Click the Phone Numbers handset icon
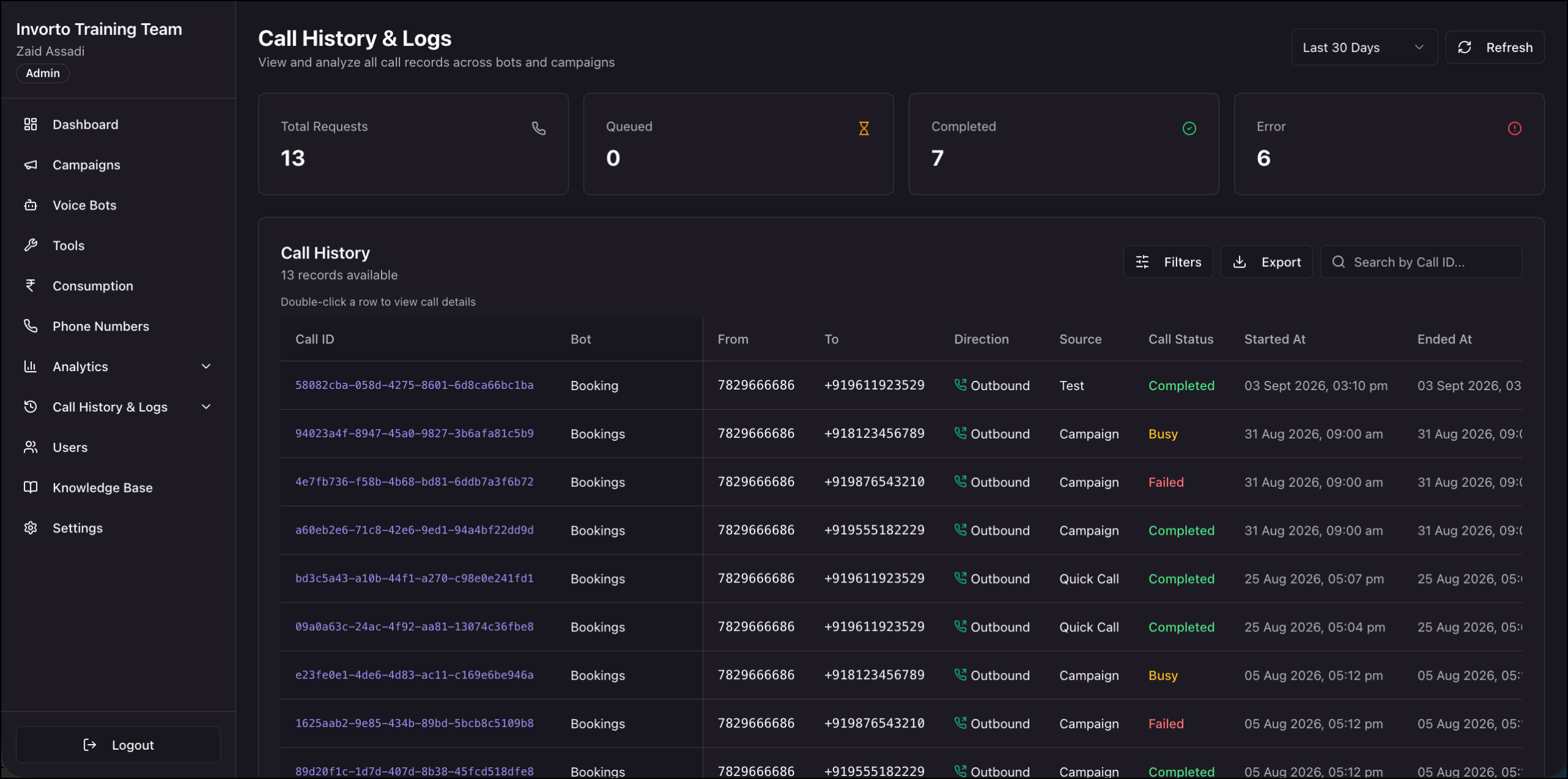 coord(31,326)
